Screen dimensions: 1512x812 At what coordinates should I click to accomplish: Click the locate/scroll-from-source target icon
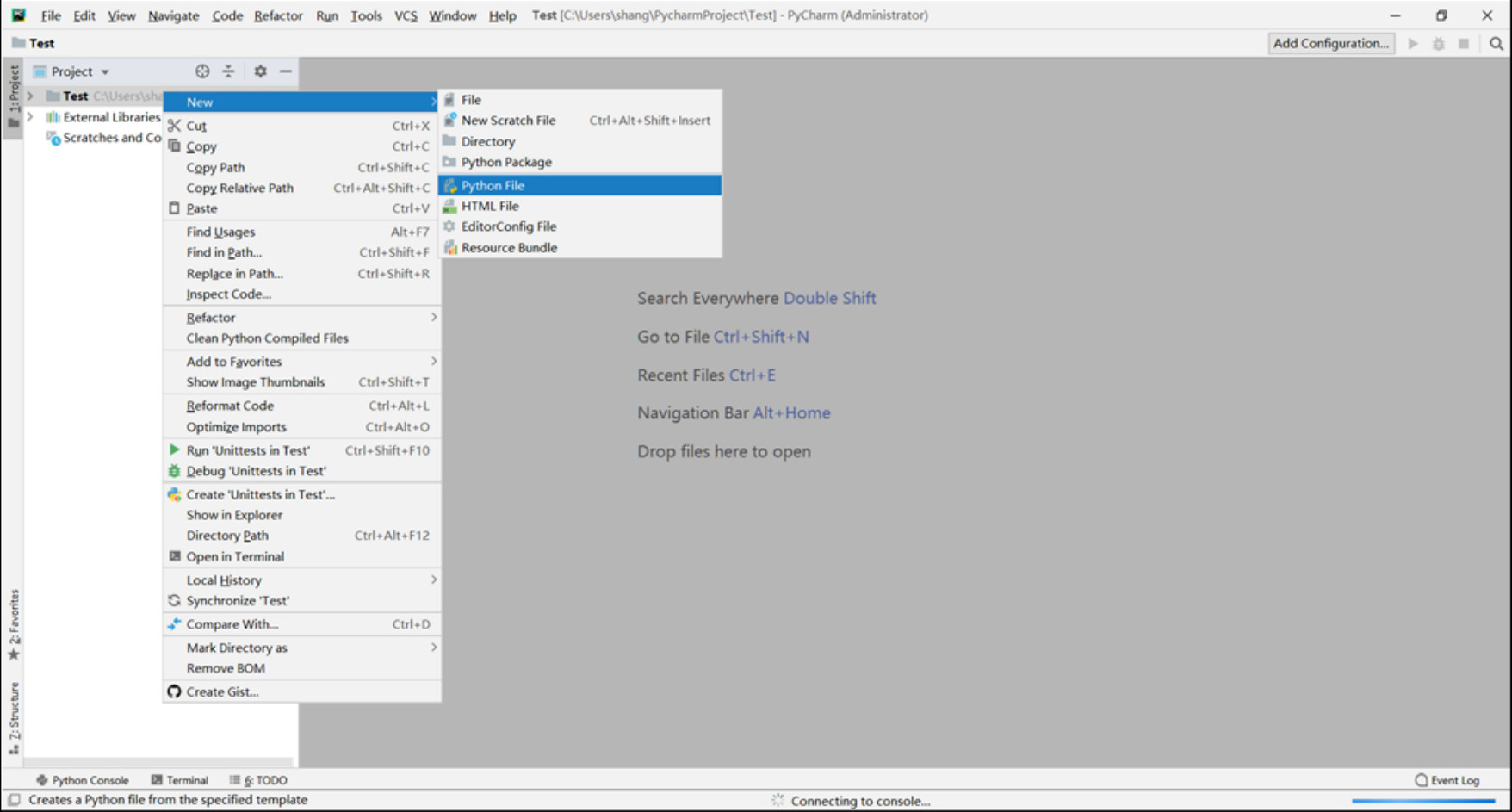(202, 71)
